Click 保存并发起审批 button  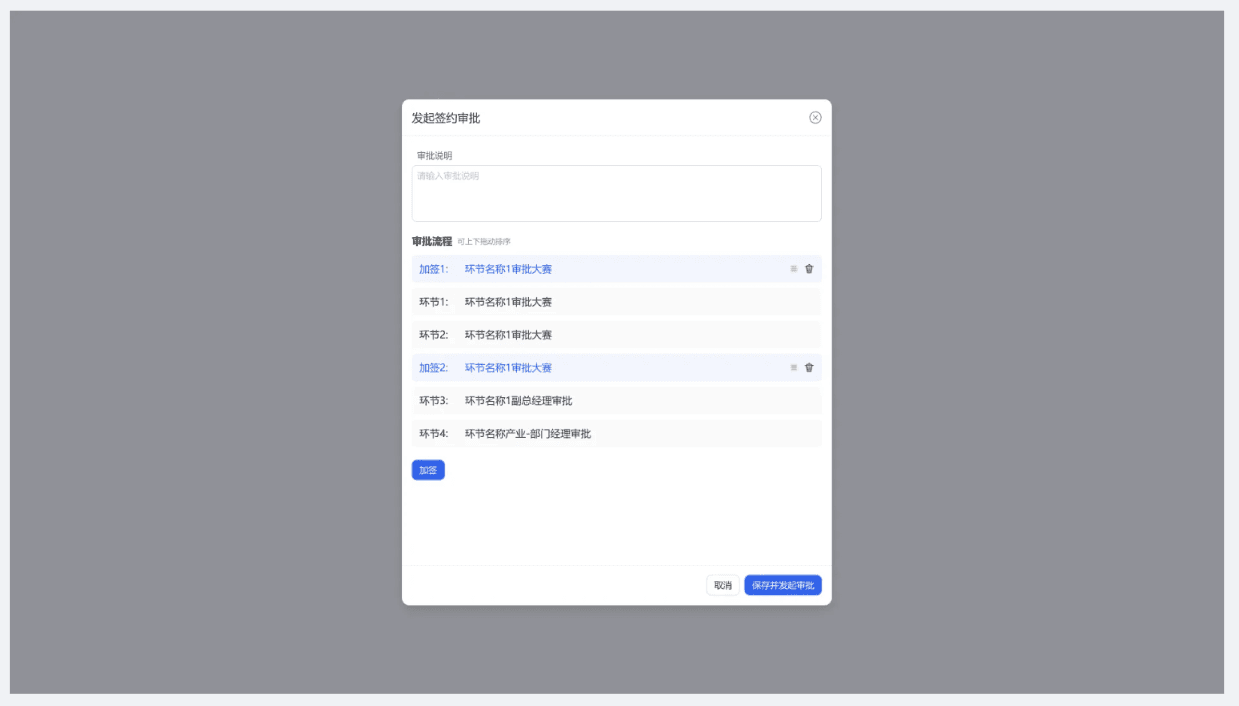click(x=783, y=585)
